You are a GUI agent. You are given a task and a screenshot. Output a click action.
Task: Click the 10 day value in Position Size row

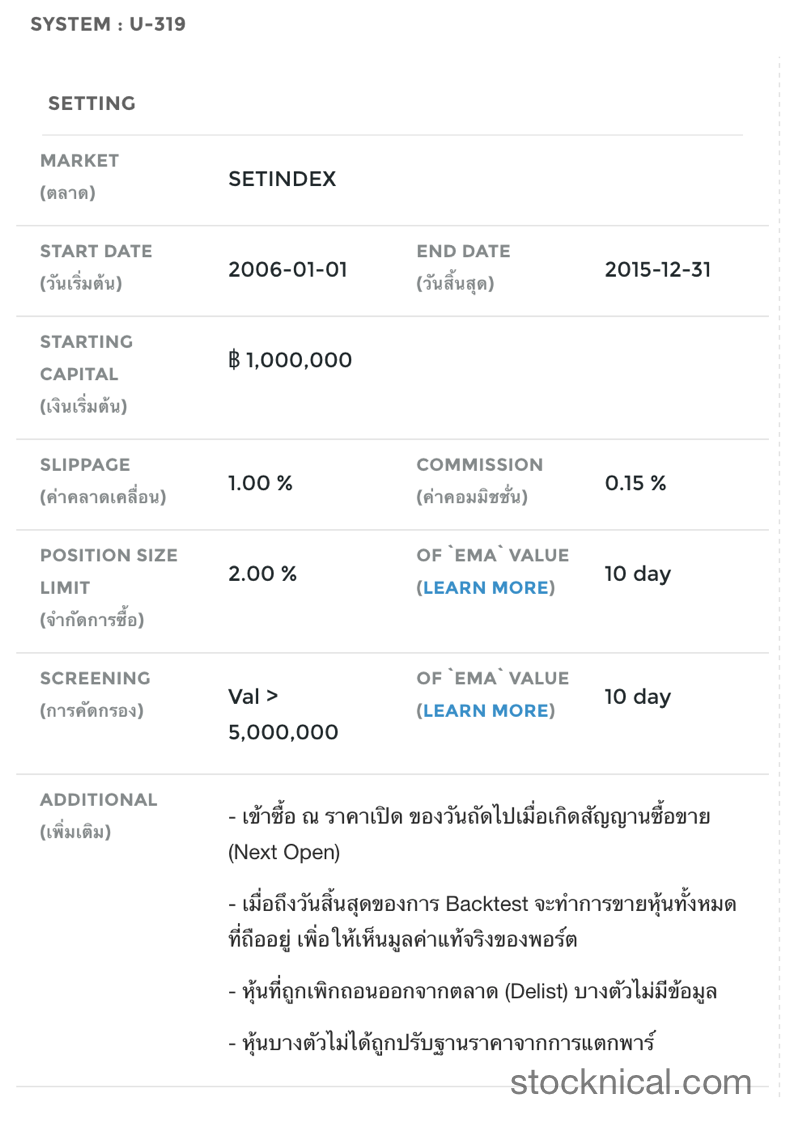pos(637,574)
